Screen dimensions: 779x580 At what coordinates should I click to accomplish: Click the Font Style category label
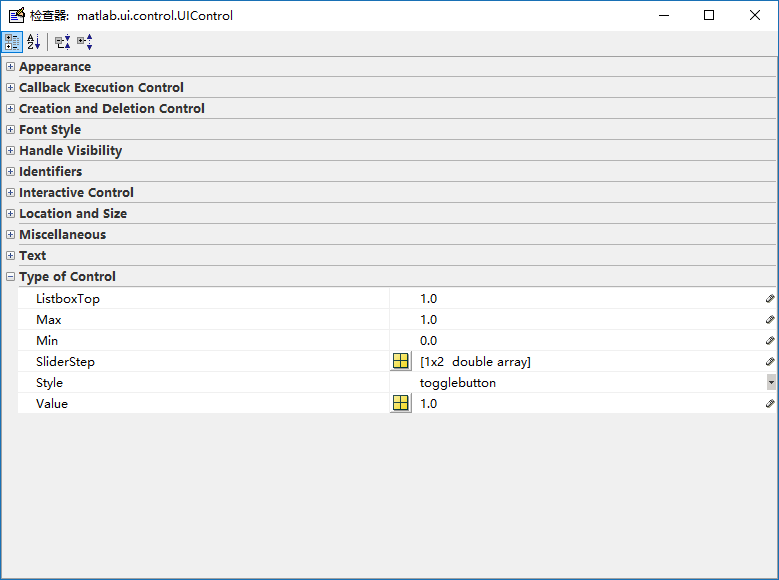point(50,130)
